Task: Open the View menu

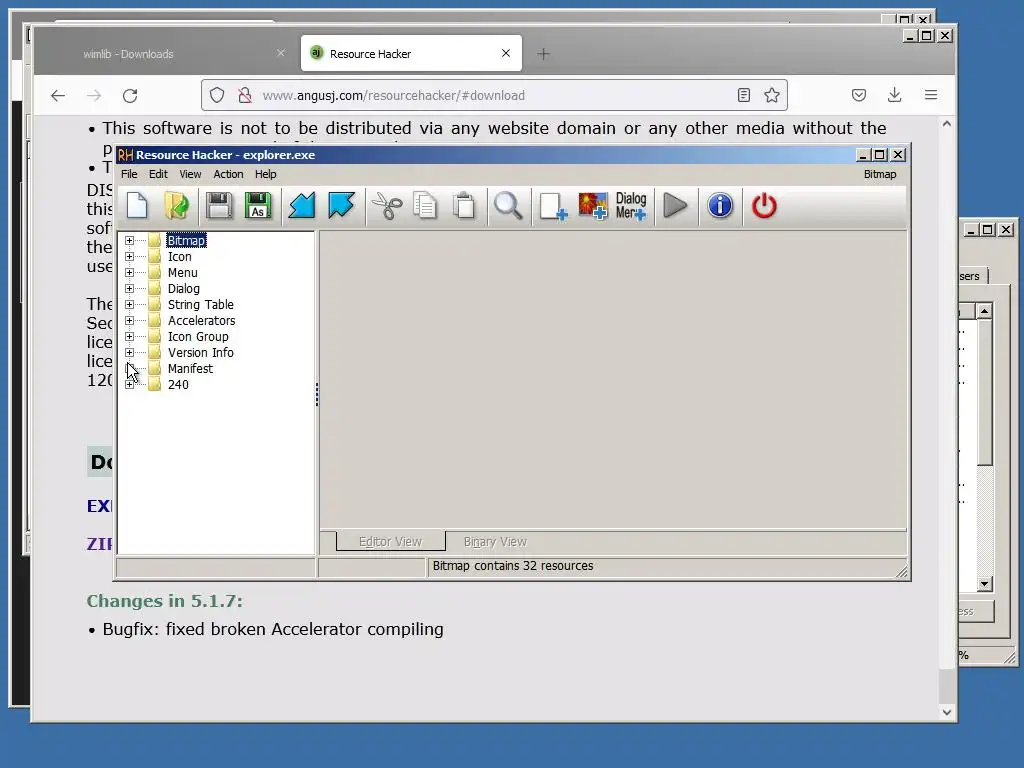Action: pyautogui.click(x=190, y=174)
